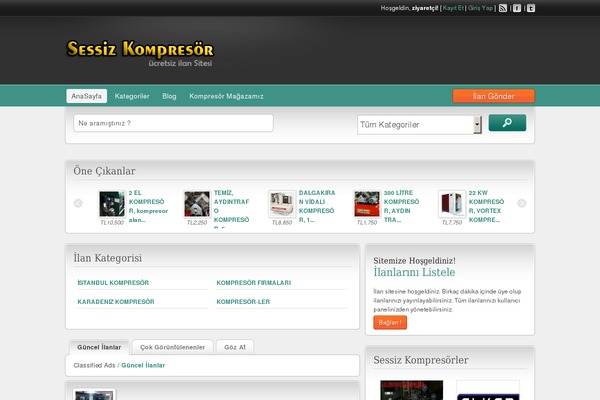Open the Tüm Kategoriler dropdown
The height and width of the screenshot is (400, 600).
coord(419,125)
